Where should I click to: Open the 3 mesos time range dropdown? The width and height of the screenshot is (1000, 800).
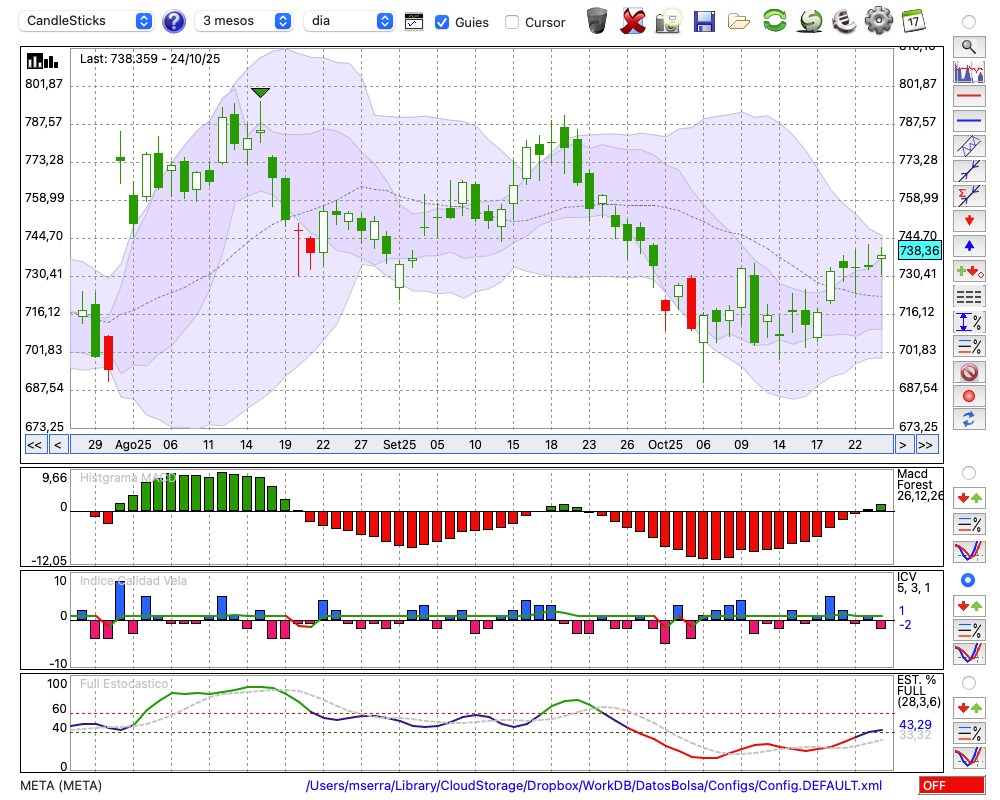pos(246,21)
